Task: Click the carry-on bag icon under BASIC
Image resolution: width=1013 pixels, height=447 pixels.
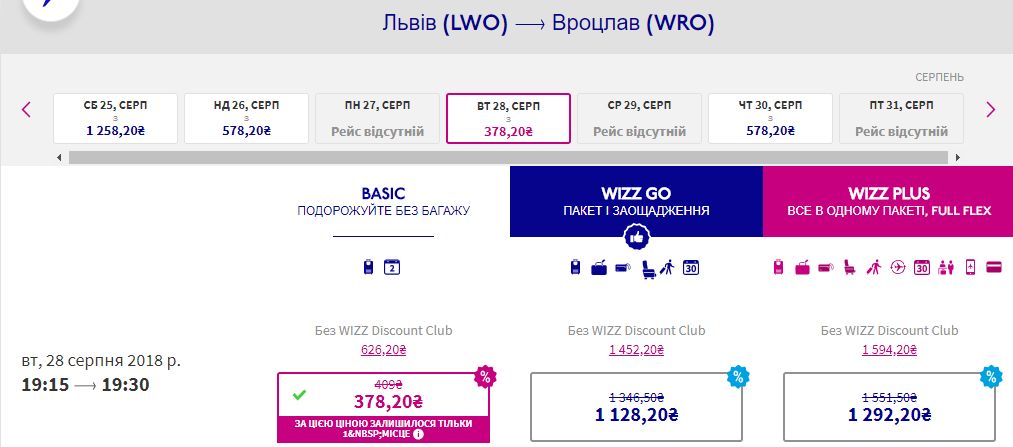Action: click(368, 267)
